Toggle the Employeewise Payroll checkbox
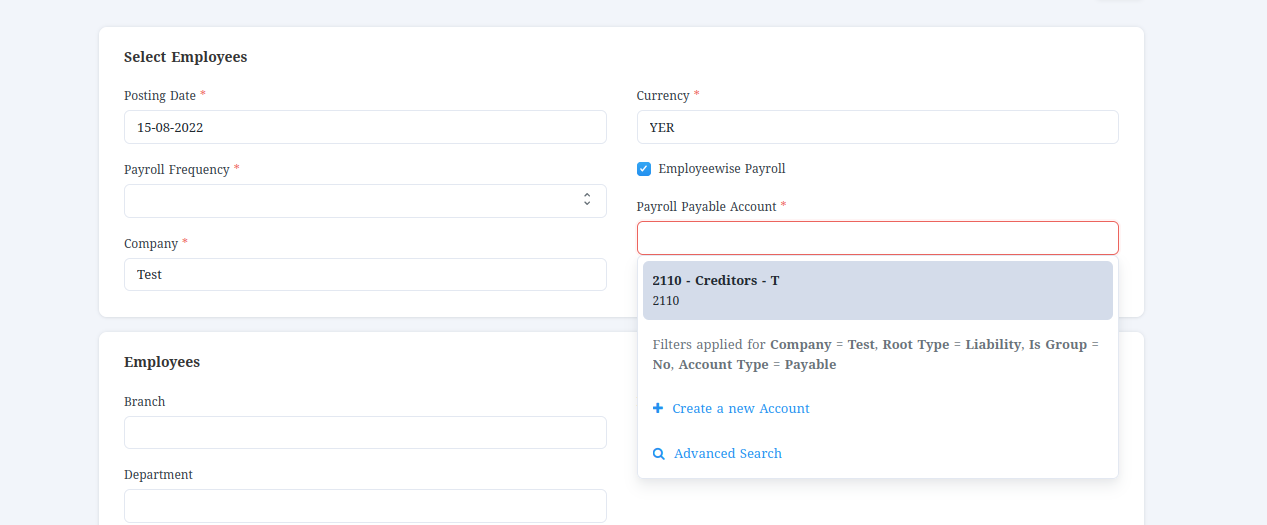 tap(644, 169)
